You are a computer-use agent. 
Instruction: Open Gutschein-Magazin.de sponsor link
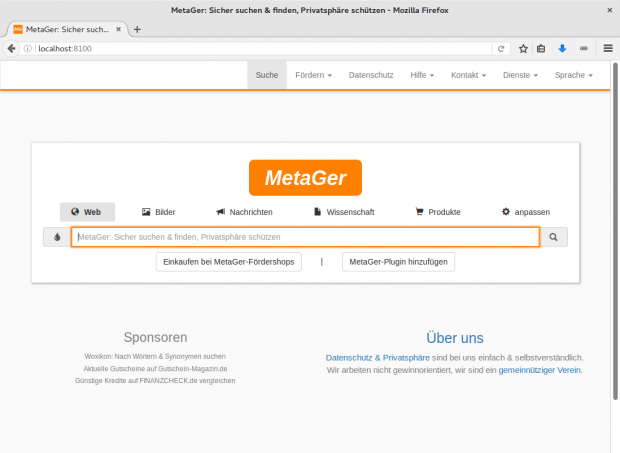(155, 368)
